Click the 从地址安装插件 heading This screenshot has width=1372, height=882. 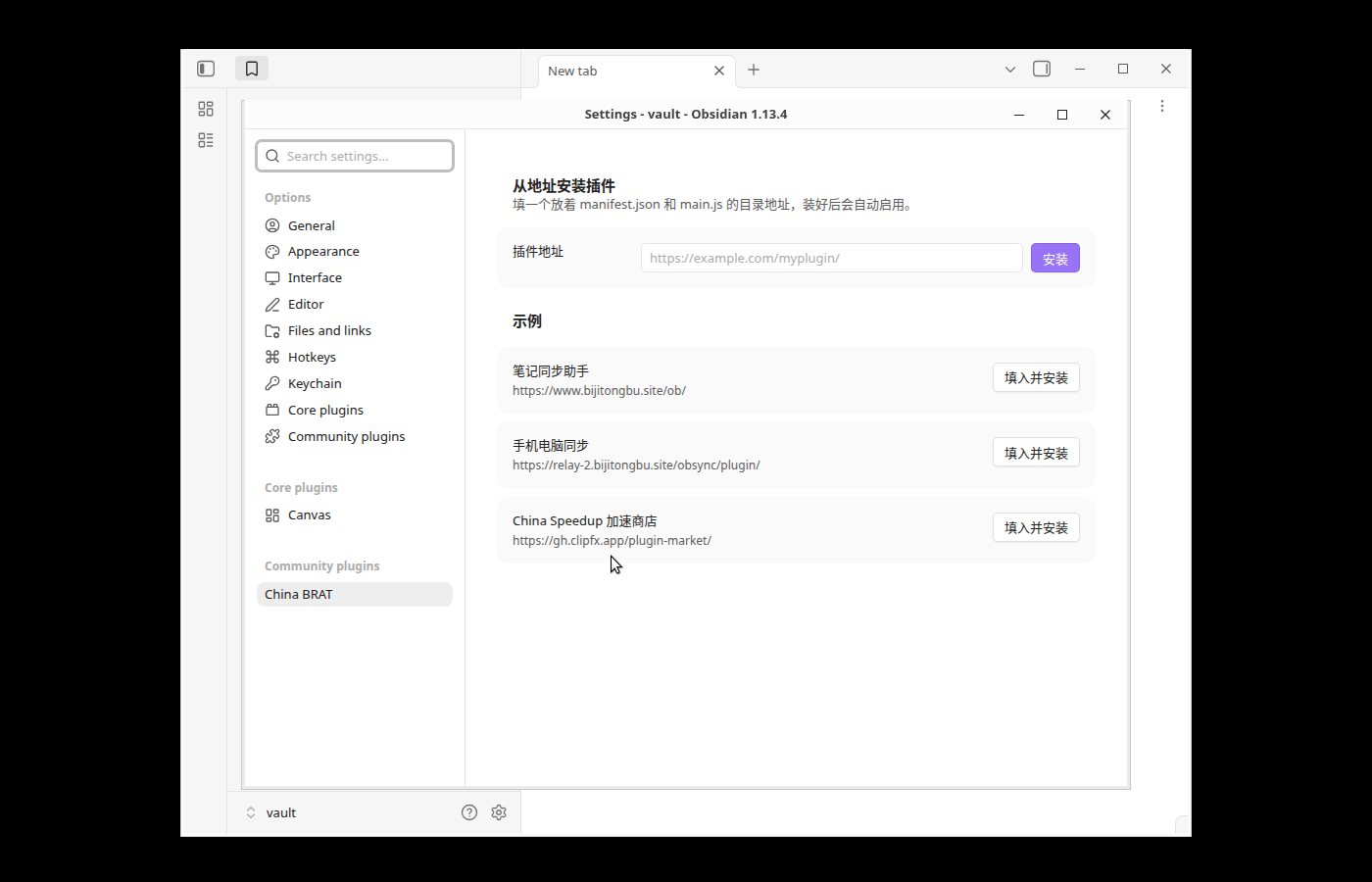(x=563, y=186)
